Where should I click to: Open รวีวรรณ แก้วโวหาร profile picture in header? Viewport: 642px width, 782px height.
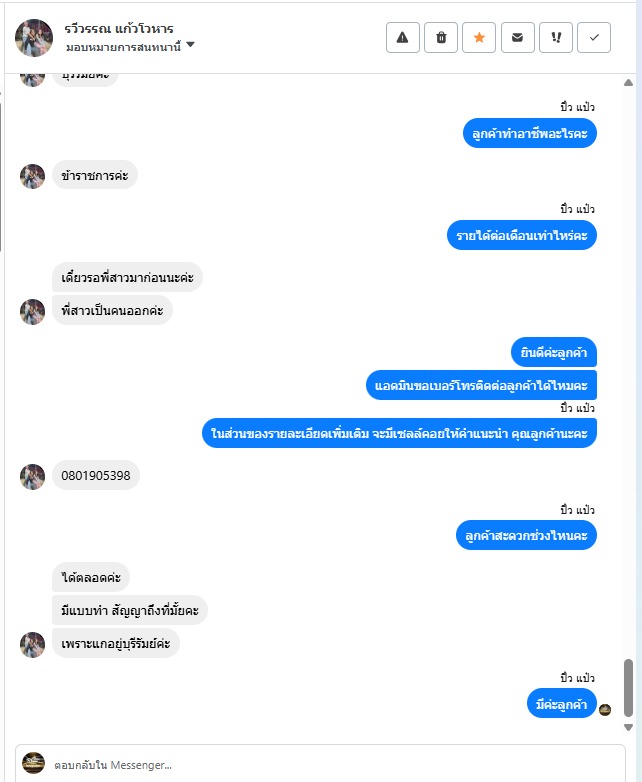pyautogui.click(x=34, y=37)
